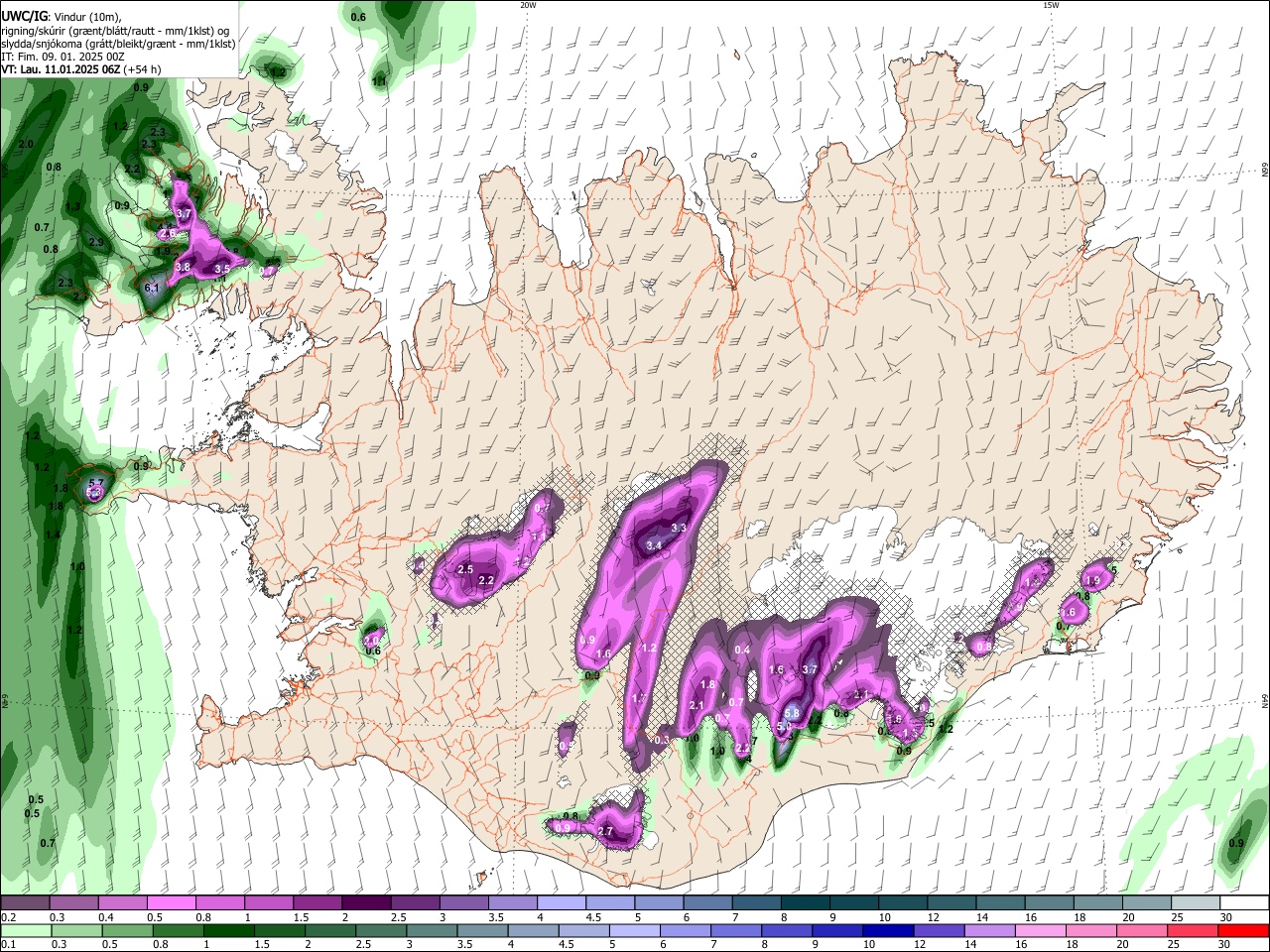The height and width of the screenshot is (952, 1270).
Task: Pick the bright red 30 swatch, lower legend row
Action: pyautogui.click(x=1243, y=930)
